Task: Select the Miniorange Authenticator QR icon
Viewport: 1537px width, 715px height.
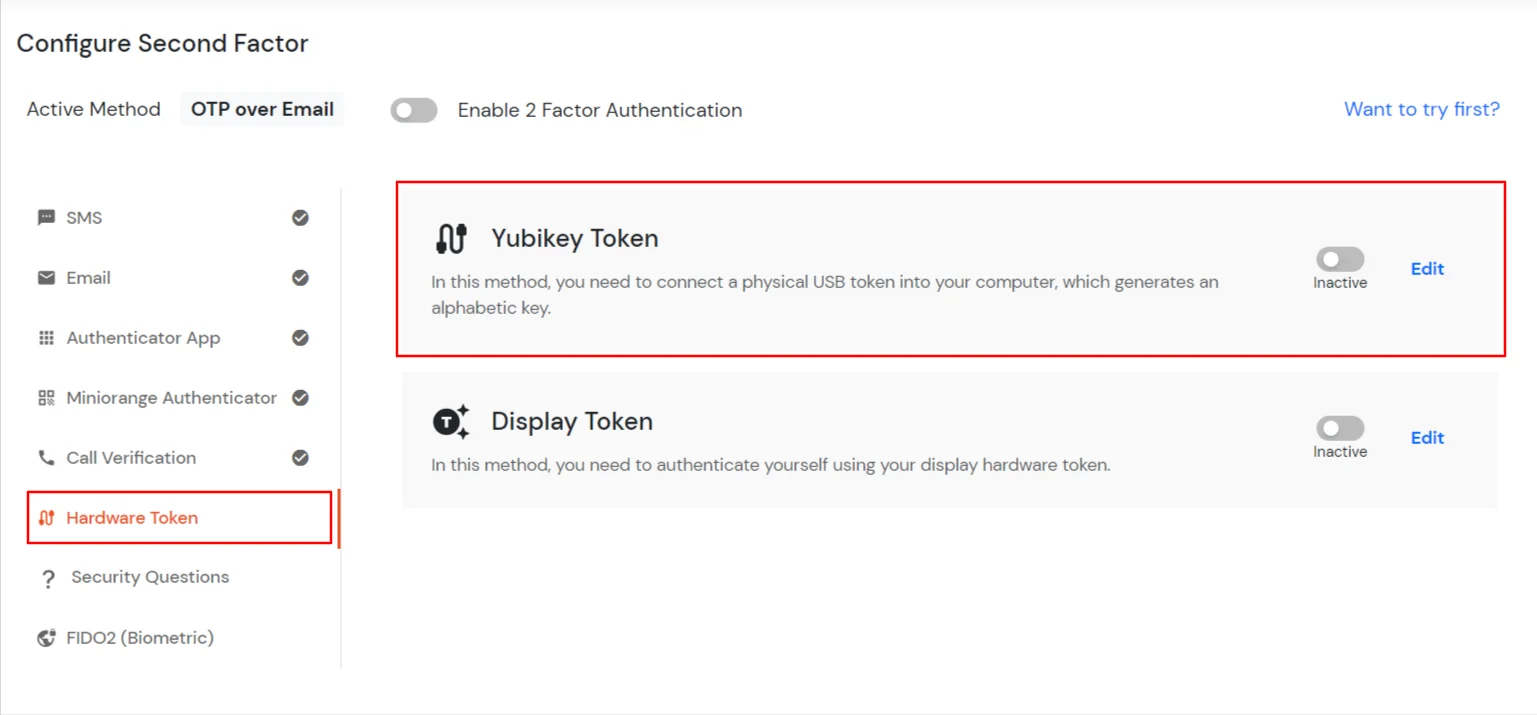Action: pos(44,397)
